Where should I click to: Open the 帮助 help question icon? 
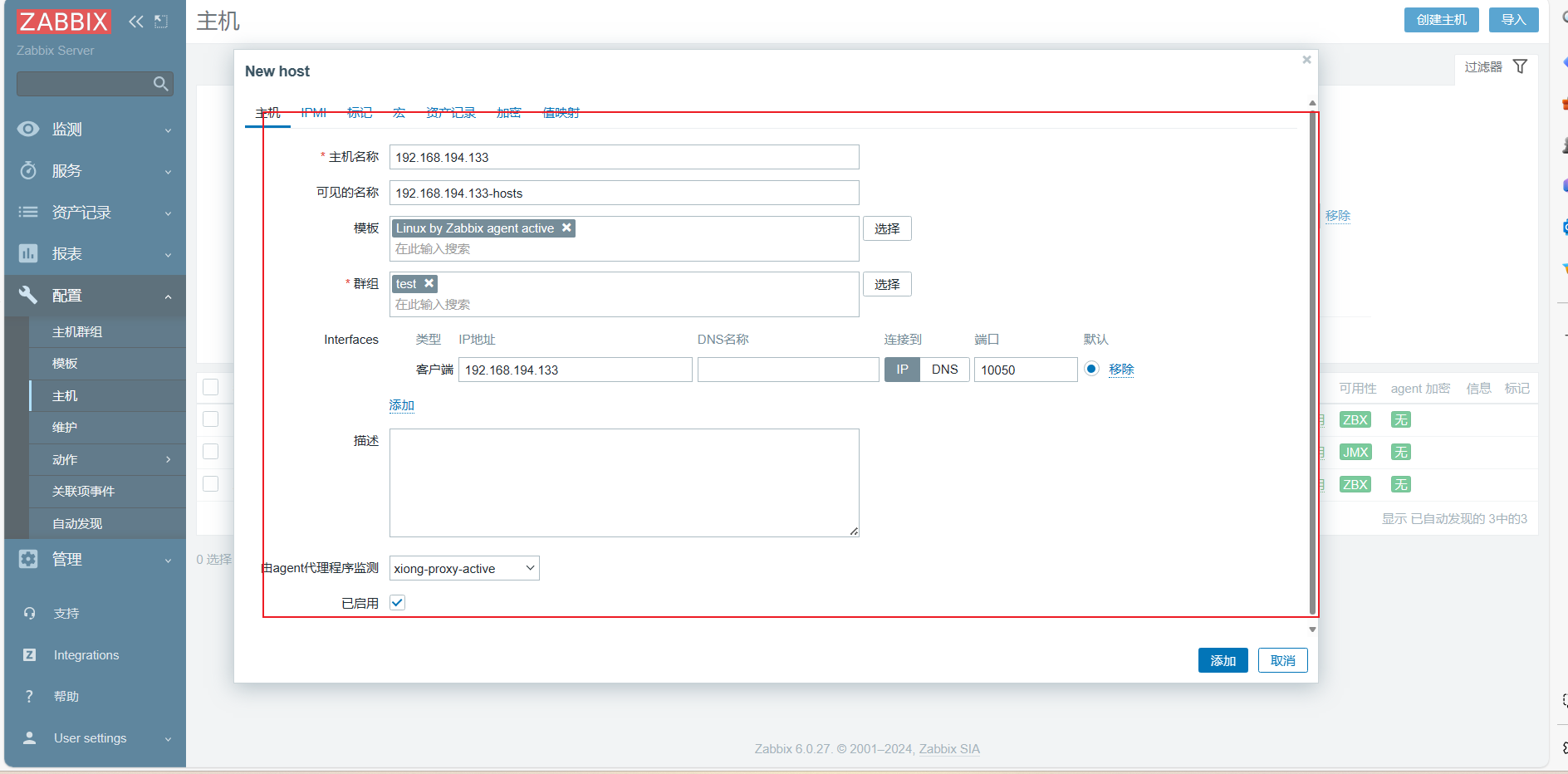(x=29, y=696)
